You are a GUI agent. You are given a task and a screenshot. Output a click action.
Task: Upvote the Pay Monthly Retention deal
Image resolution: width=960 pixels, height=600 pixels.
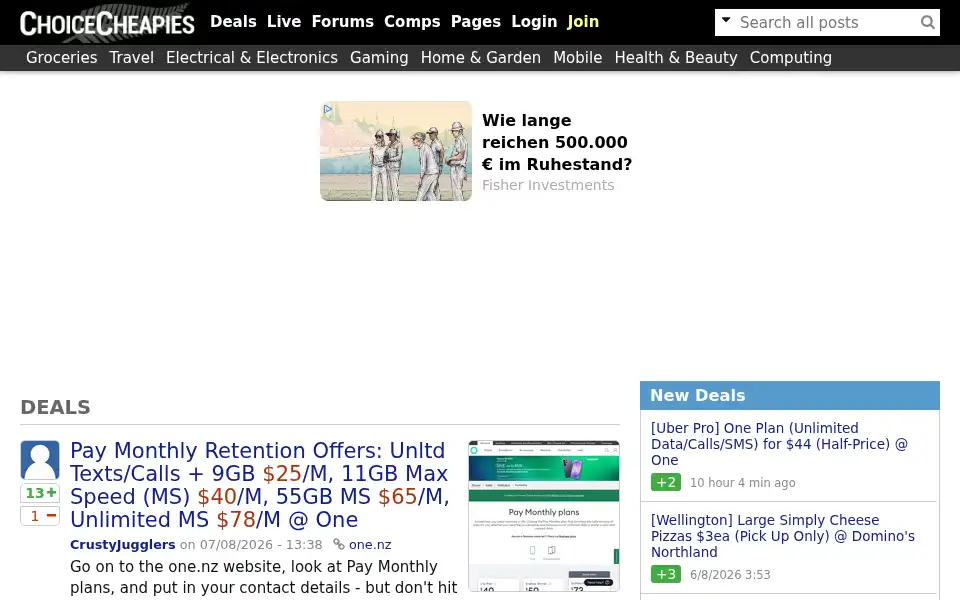click(x=40, y=493)
